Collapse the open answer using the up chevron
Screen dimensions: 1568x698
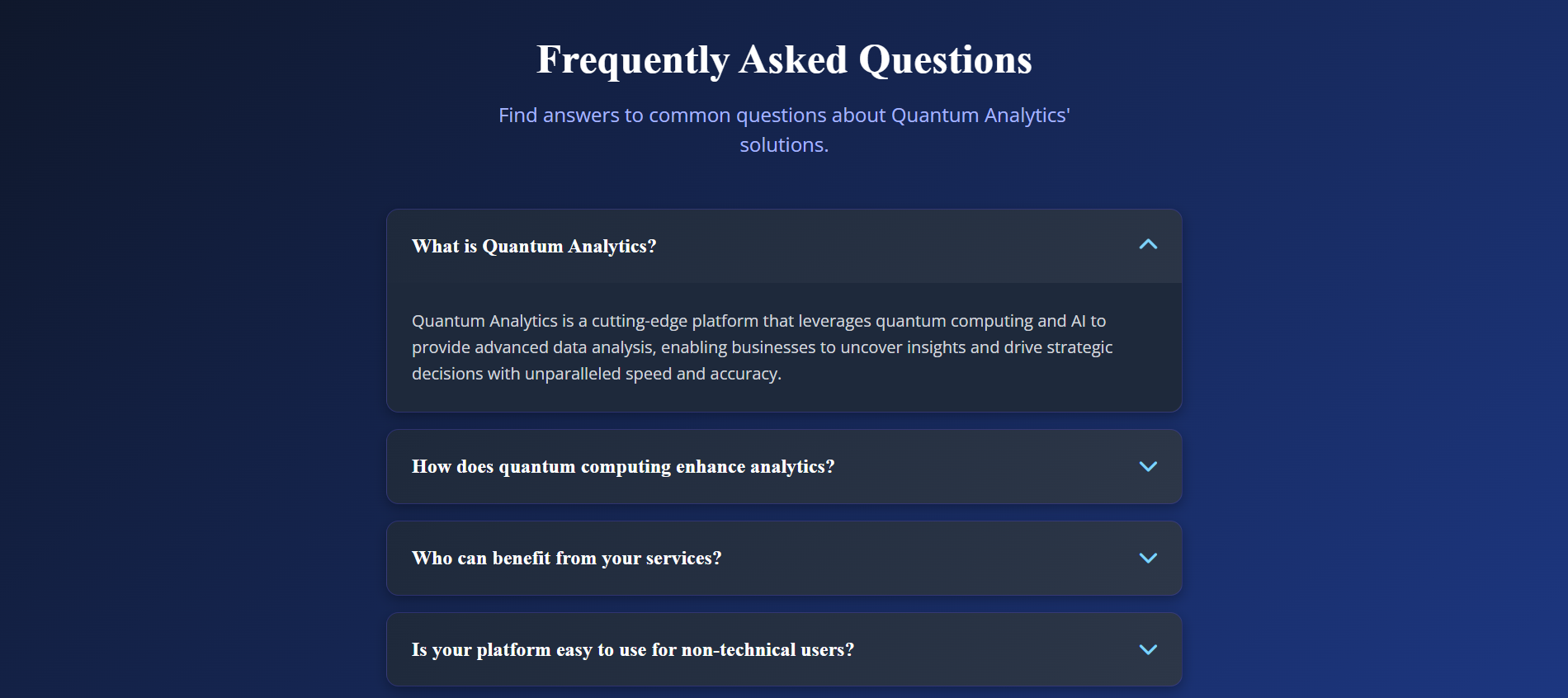(x=1148, y=245)
